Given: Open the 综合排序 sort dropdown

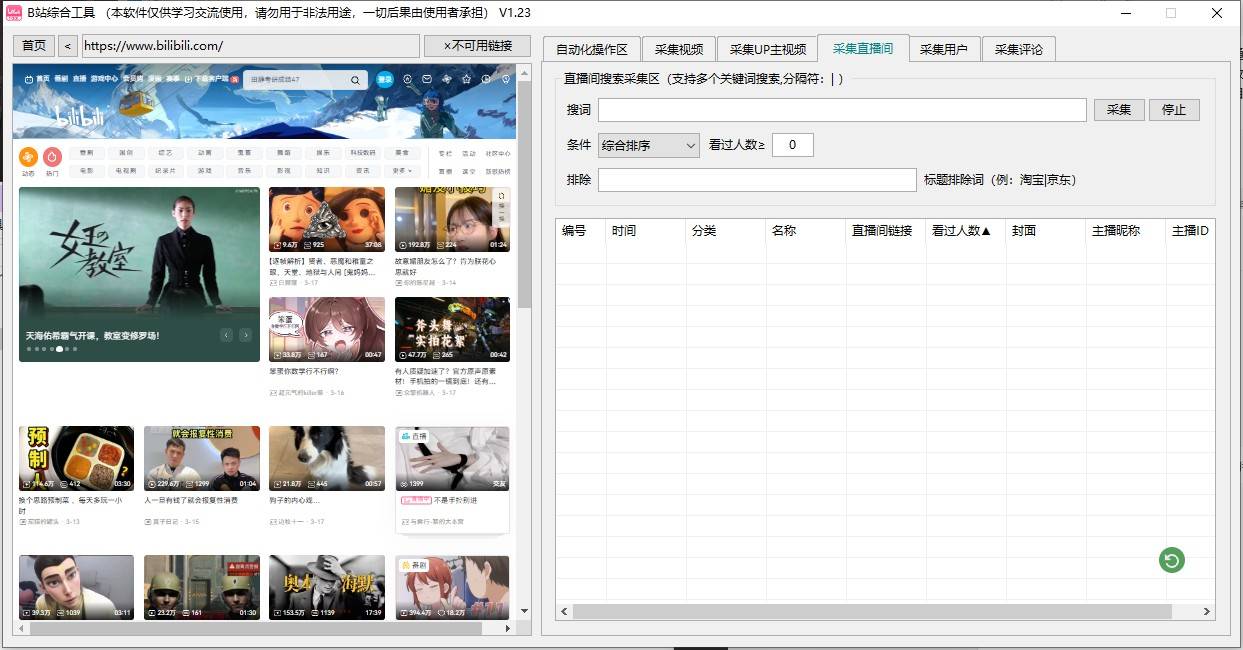Looking at the screenshot, I should 648,146.
